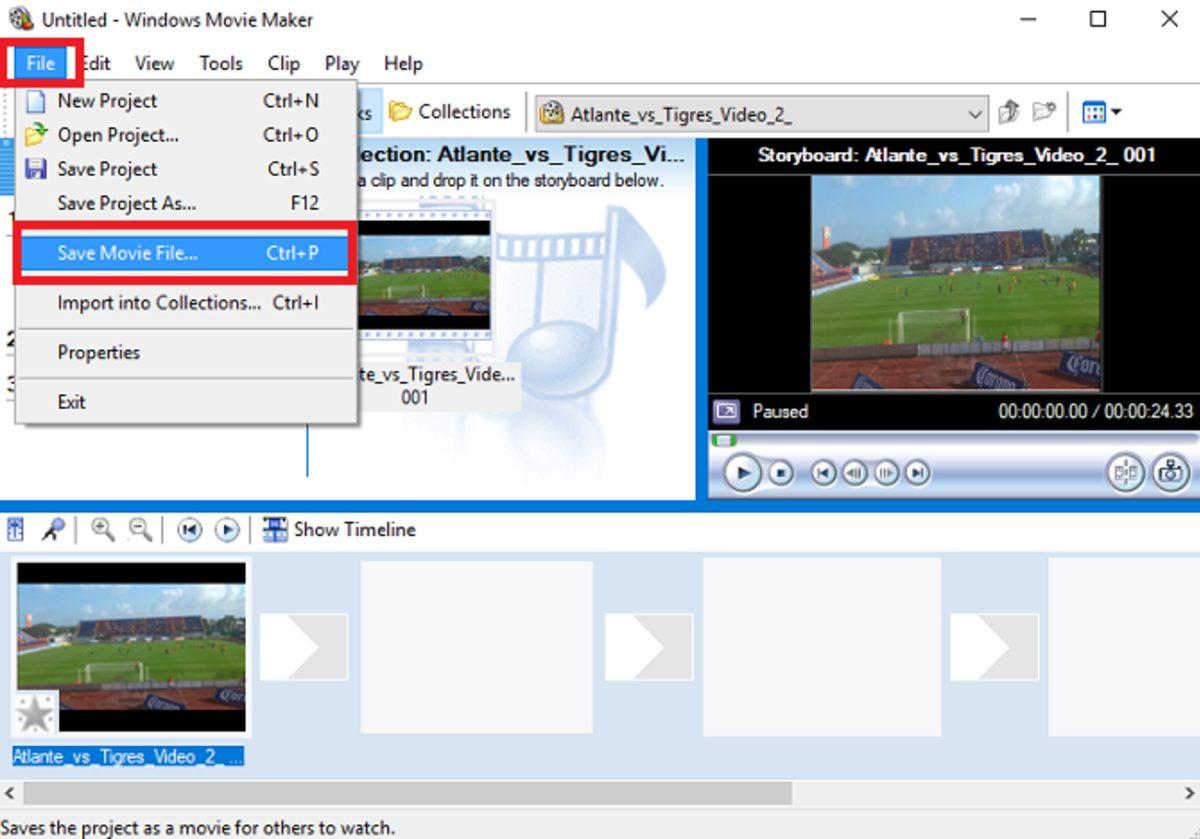
Task: Toggle preview monitor full screen icon
Action: [x=726, y=411]
